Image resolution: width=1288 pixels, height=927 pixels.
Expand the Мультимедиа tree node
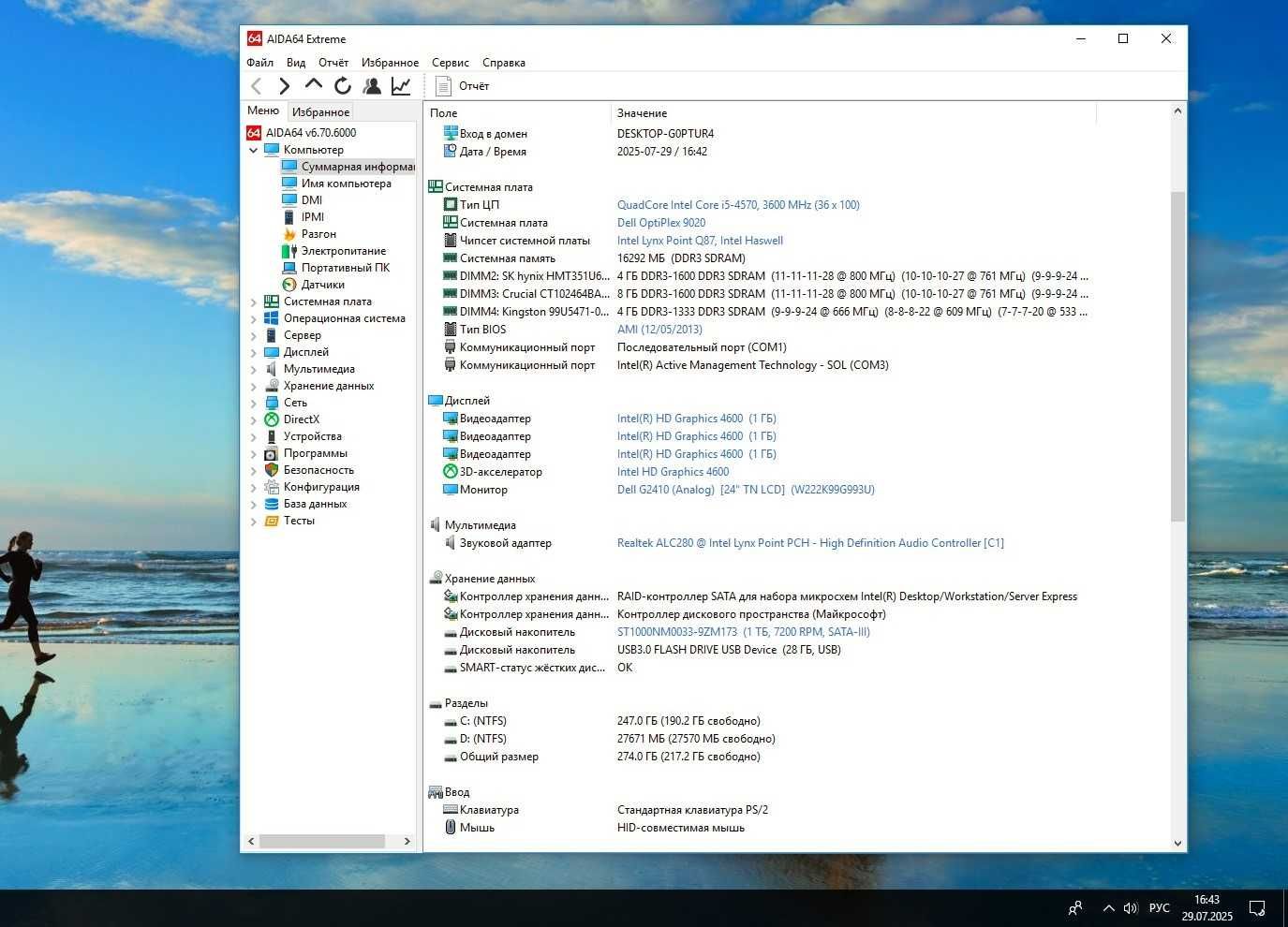[254, 369]
